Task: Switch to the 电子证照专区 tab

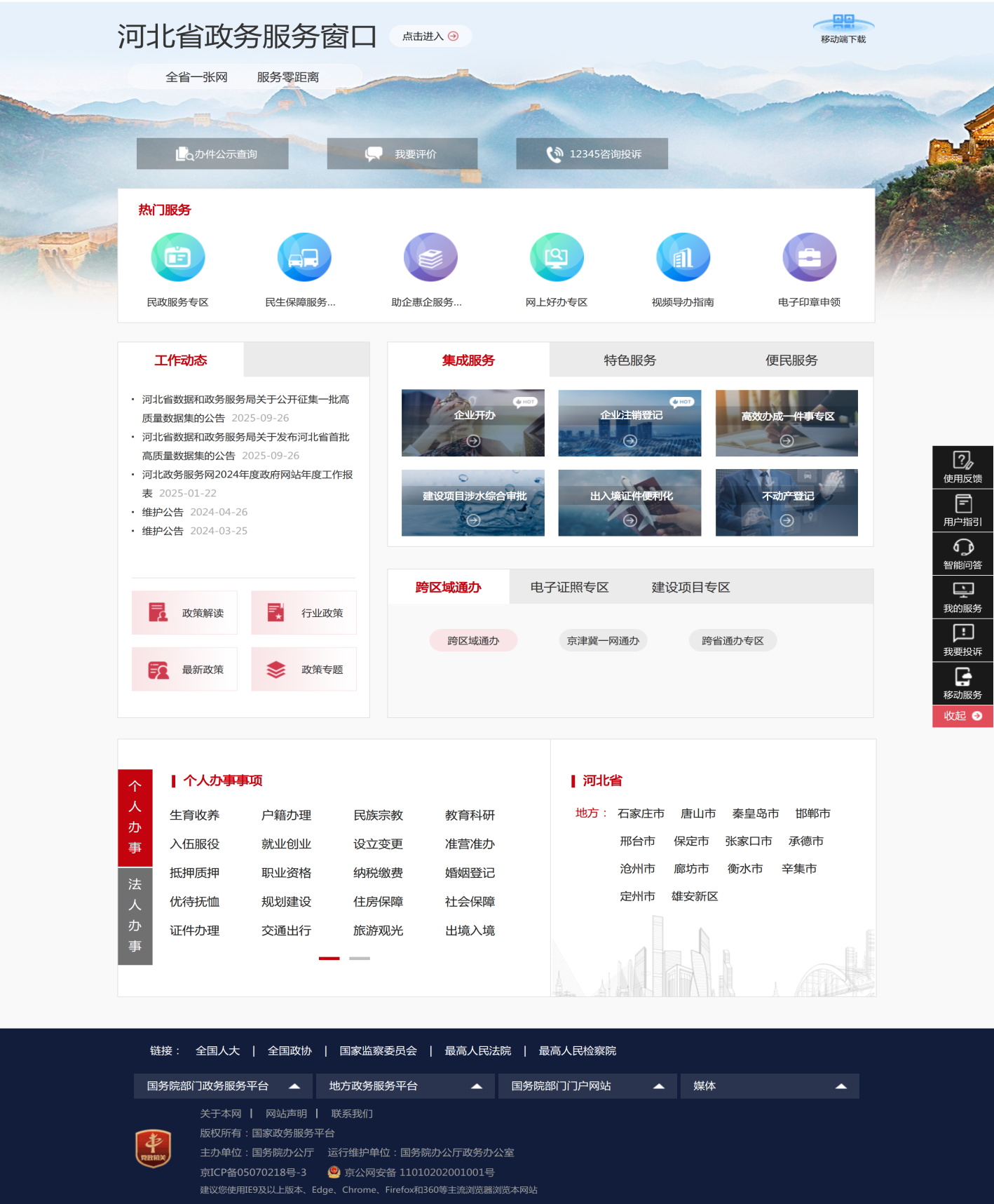Action: [x=569, y=587]
